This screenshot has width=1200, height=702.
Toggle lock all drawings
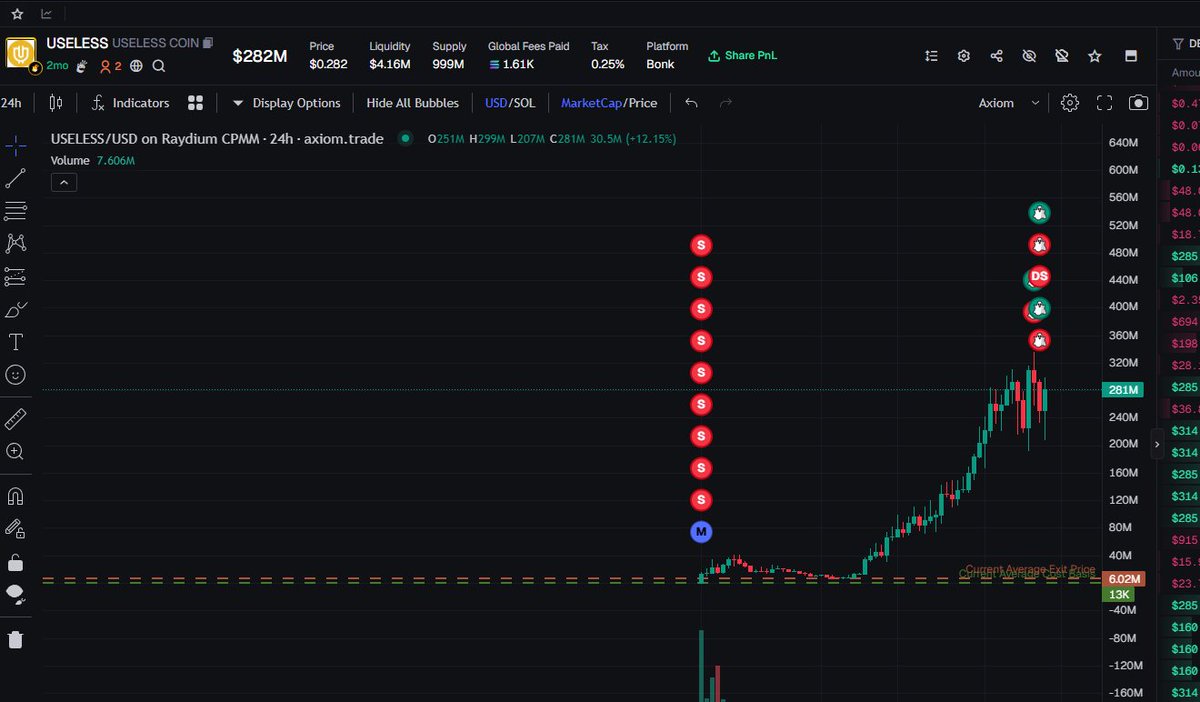15,561
